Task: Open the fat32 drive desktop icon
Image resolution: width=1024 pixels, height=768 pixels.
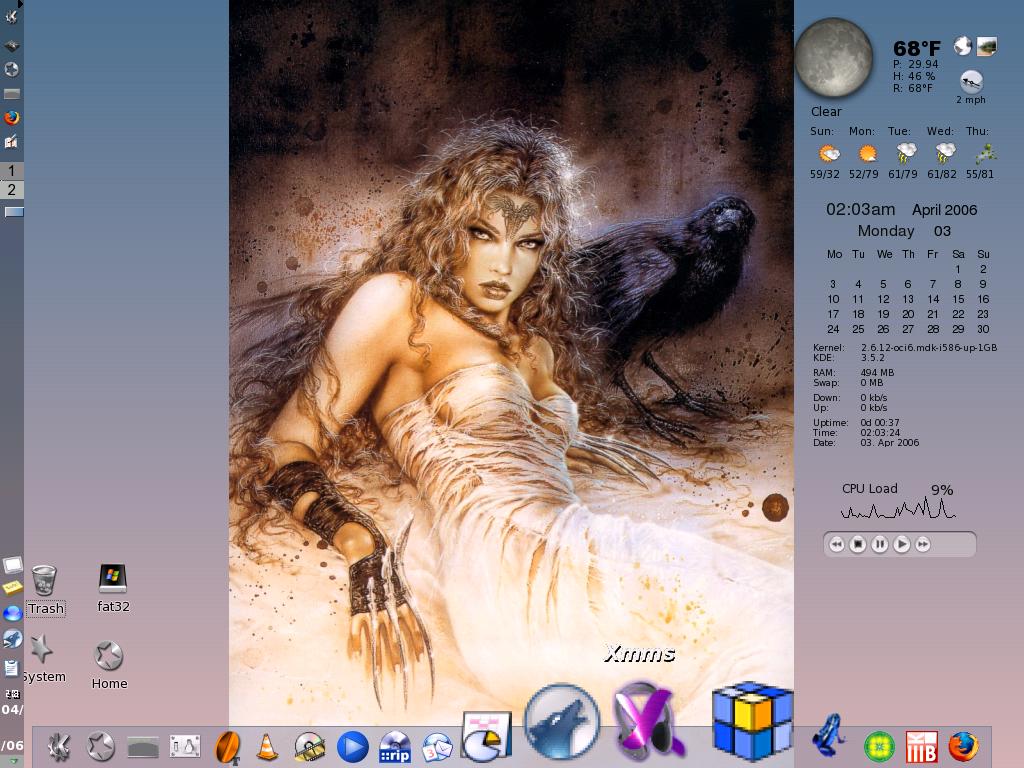Action: click(113, 588)
